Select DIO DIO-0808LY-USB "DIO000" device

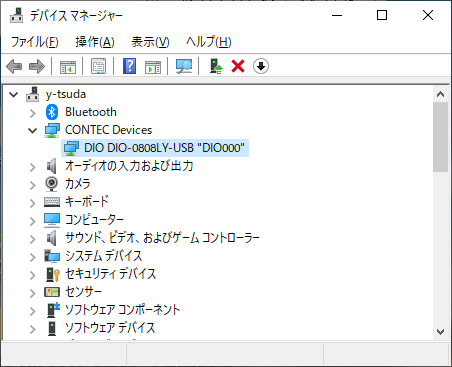[x=164, y=148]
